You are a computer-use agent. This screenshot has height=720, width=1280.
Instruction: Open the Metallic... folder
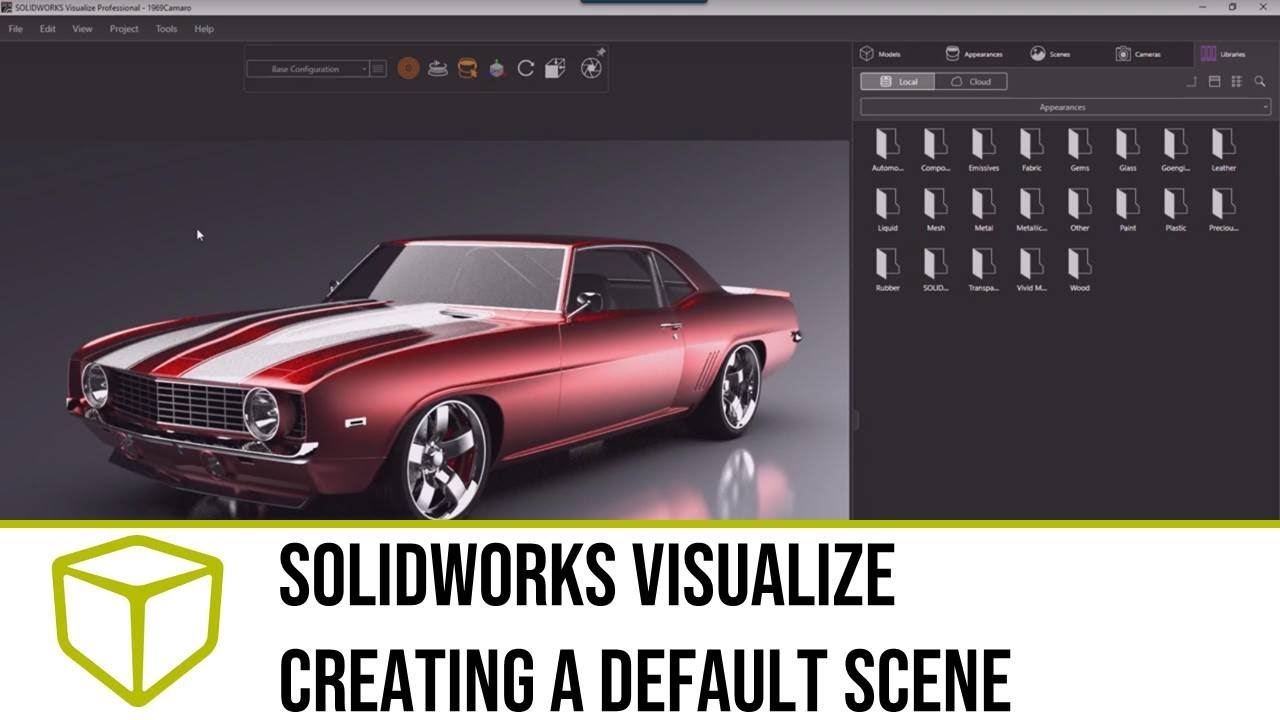click(x=1031, y=210)
